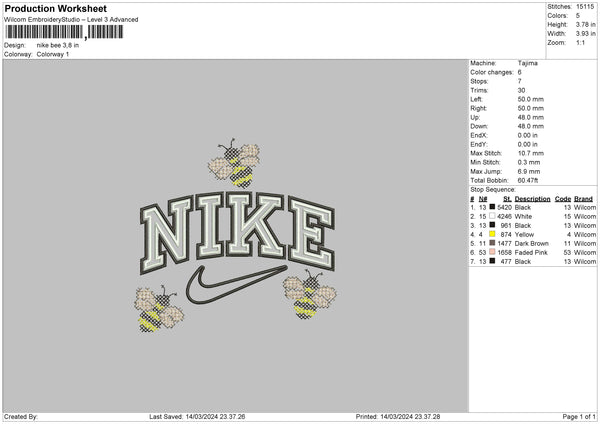Click the 'Brand' column header
600x424 pixels.
(x=584, y=199)
